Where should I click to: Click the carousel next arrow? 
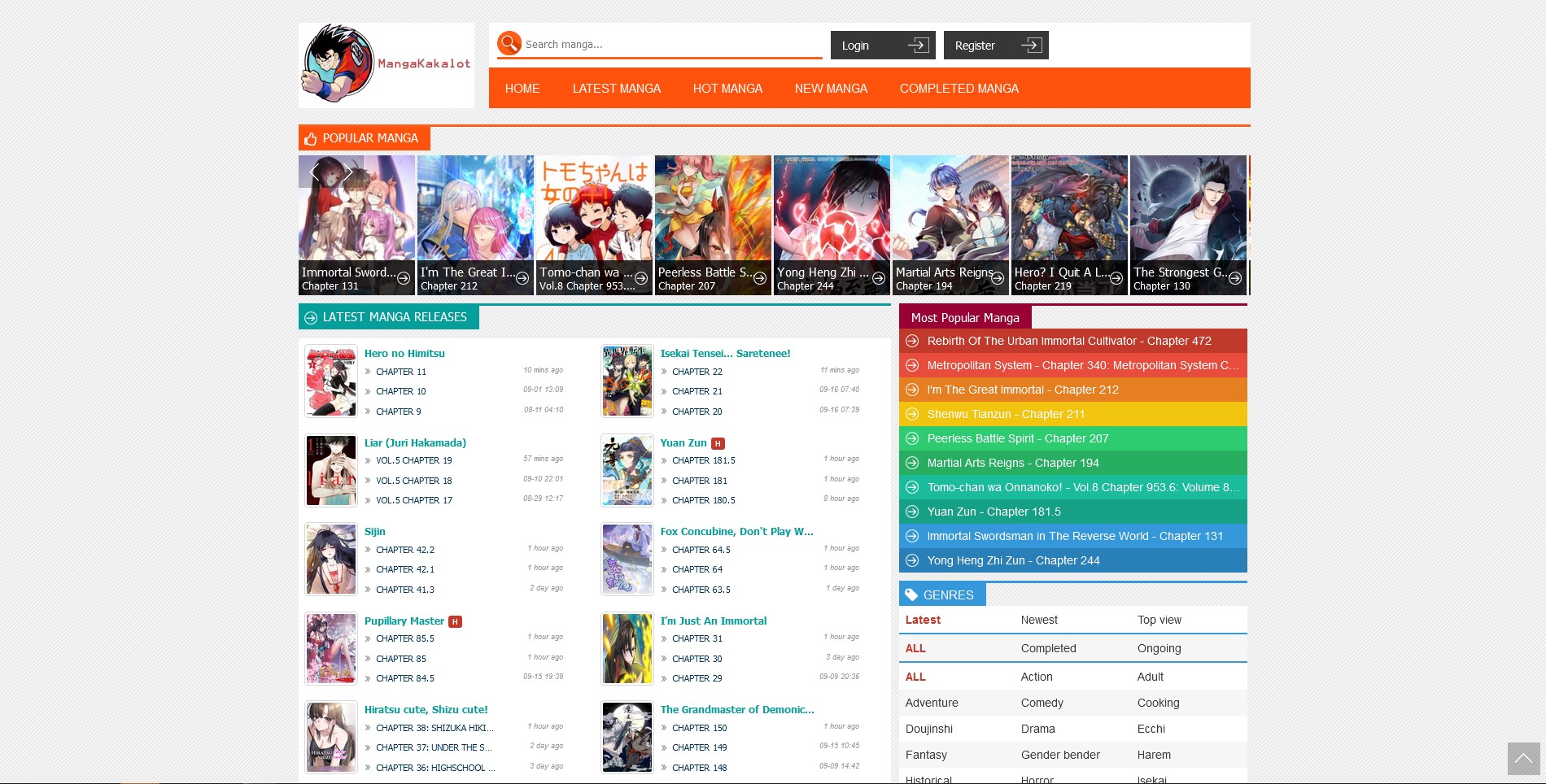[347, 172]
